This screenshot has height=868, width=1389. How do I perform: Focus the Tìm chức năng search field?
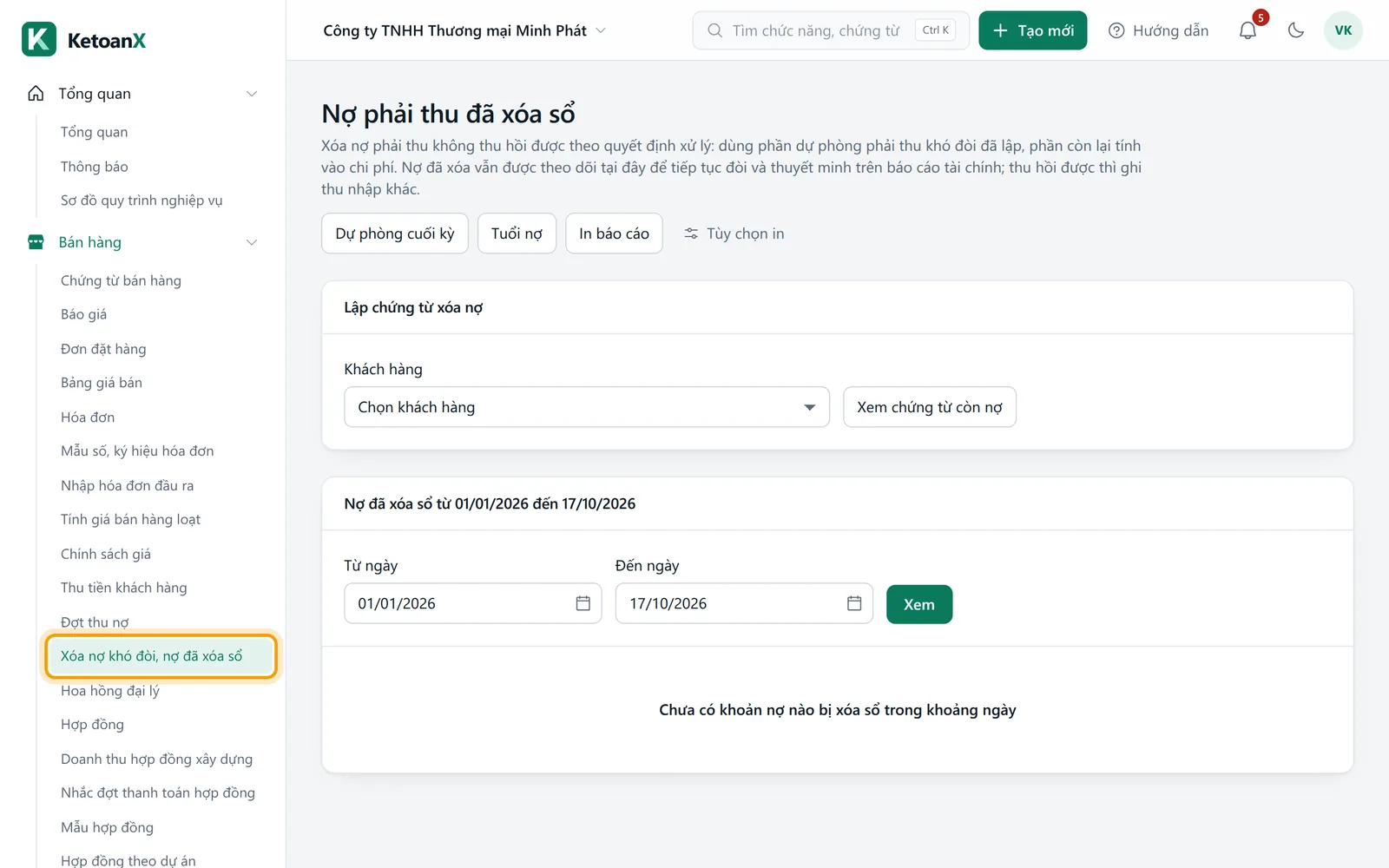(831, 30)
